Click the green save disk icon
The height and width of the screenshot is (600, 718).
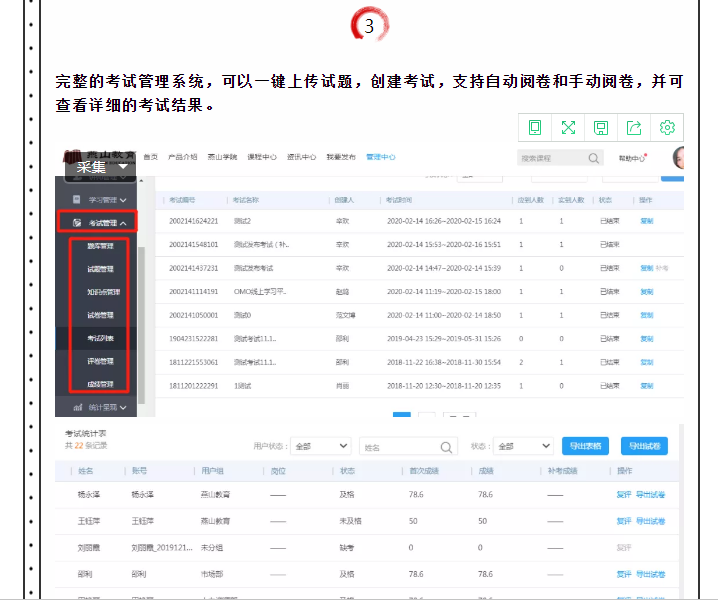[601, 128]
